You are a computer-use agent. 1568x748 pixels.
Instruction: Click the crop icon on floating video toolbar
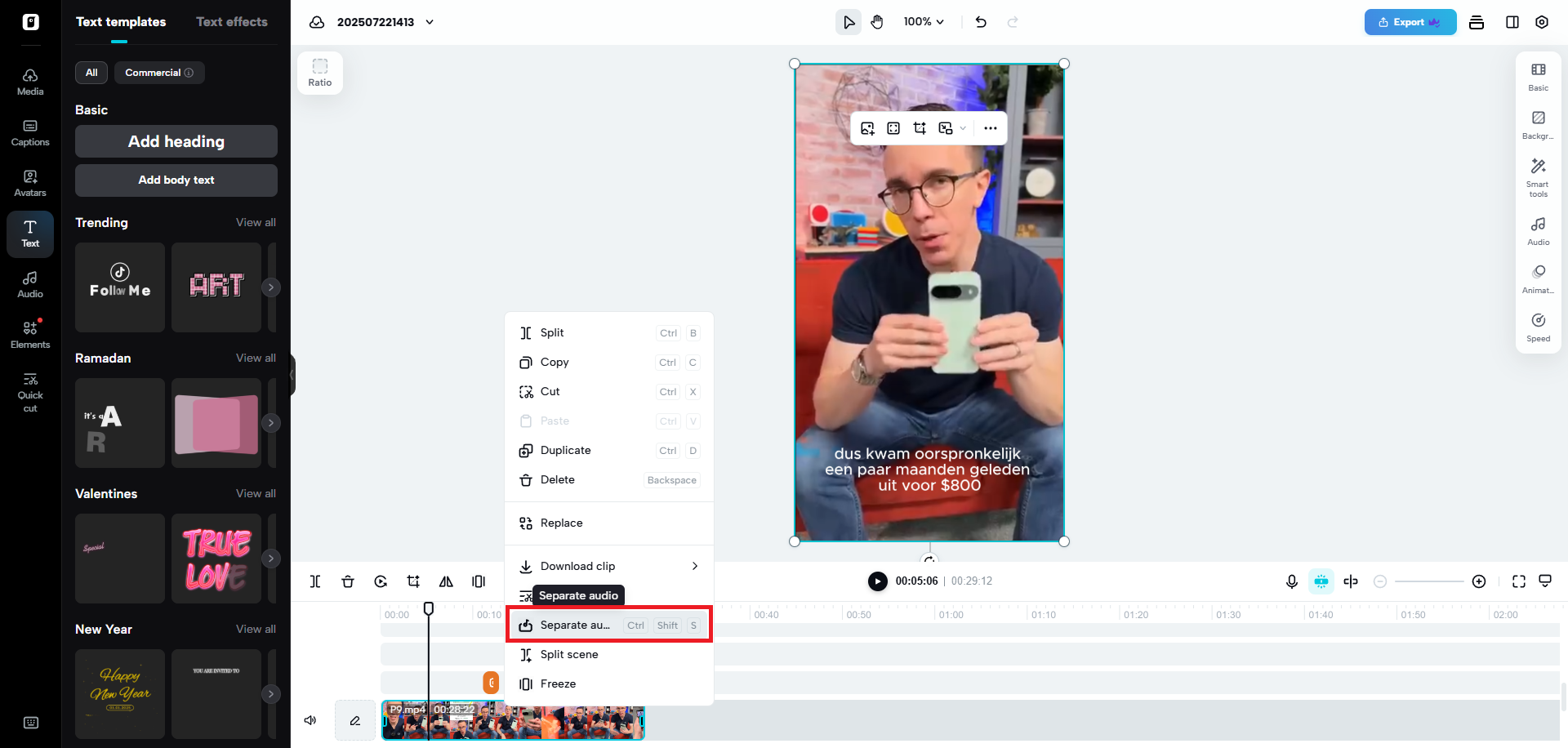click(920, 128)
